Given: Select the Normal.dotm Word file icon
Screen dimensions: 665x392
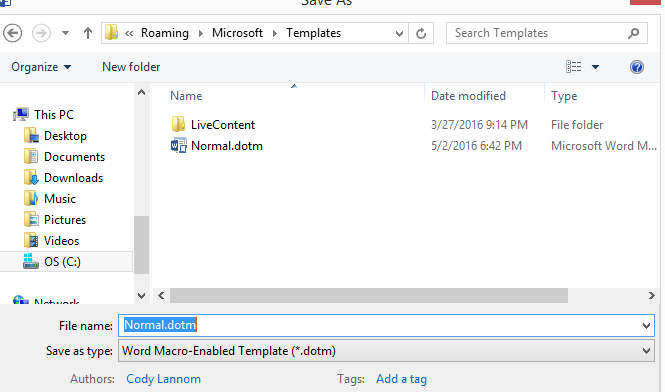Looking at the screenshot, I should pos(179,146).
